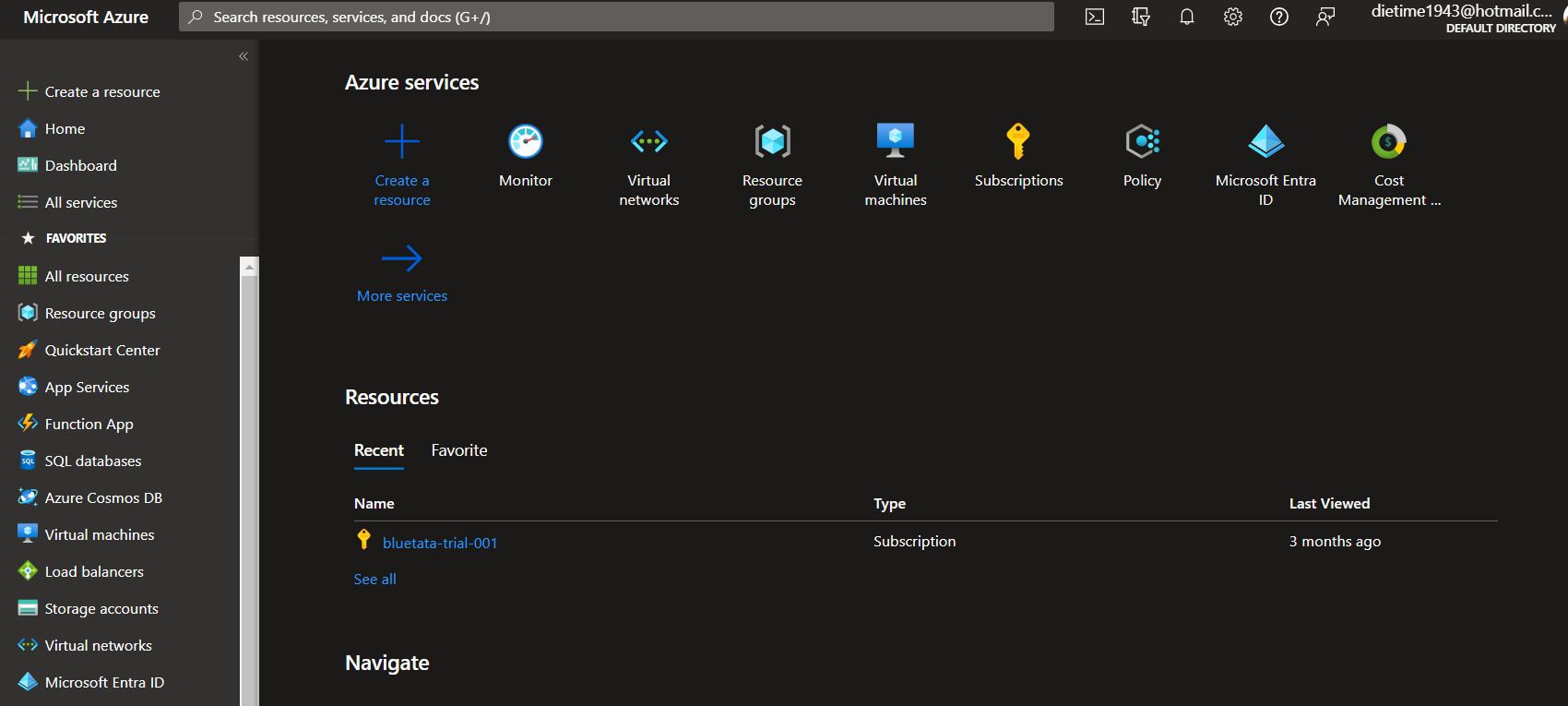Open Load balancers in the sidebar

click(94, 571)
